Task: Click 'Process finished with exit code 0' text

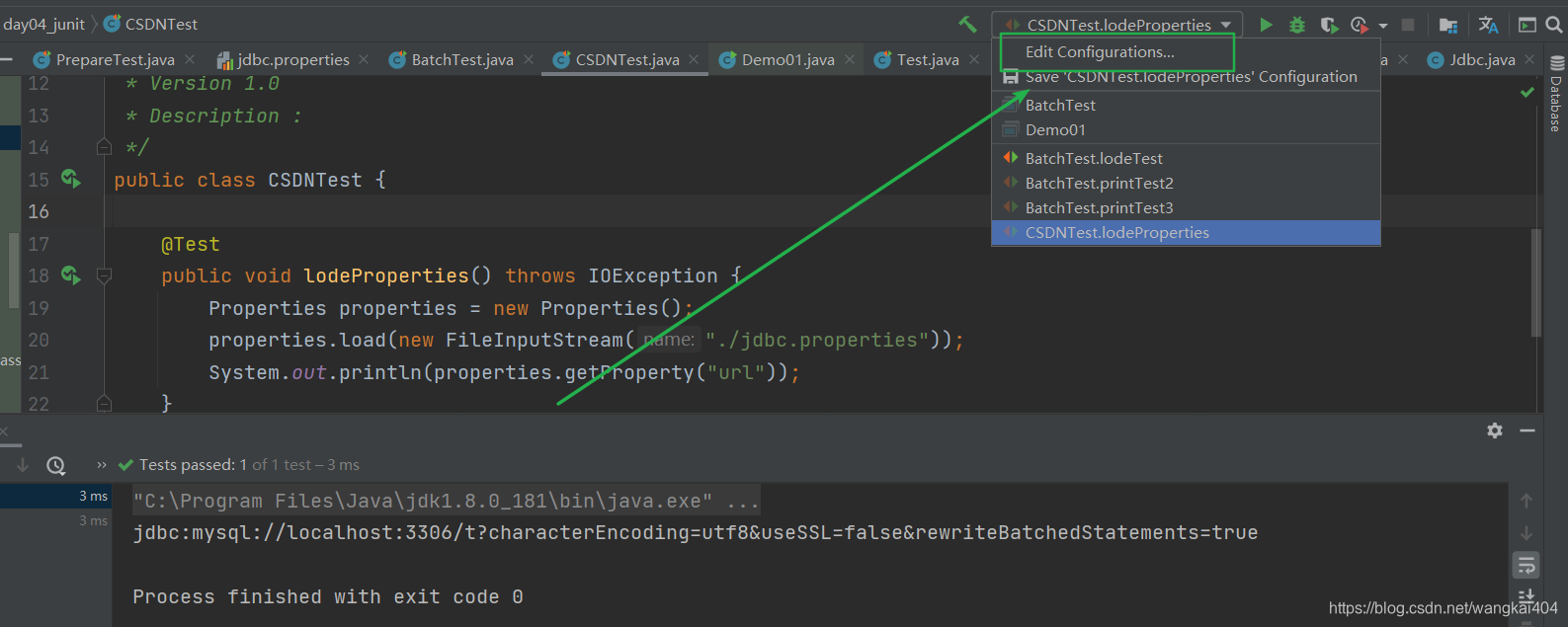Action: [x=328, y=596]
